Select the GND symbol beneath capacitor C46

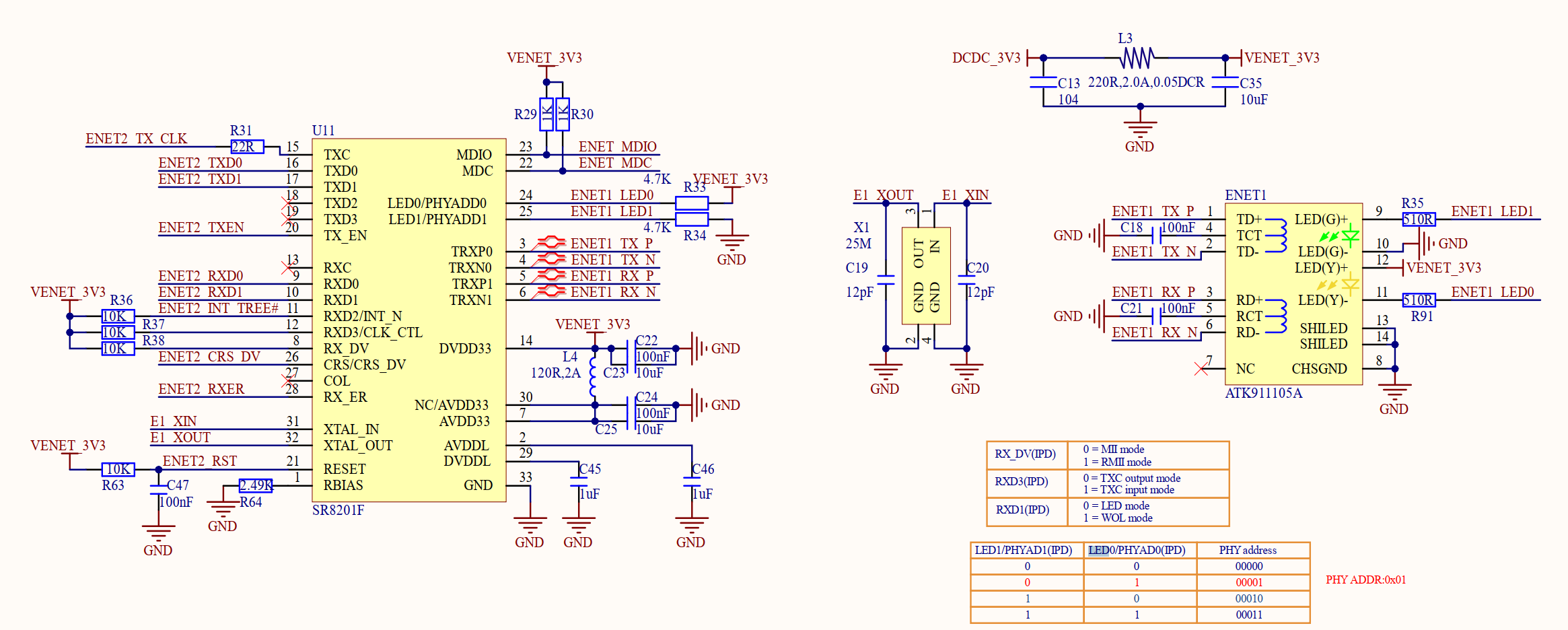click(691, 525)
